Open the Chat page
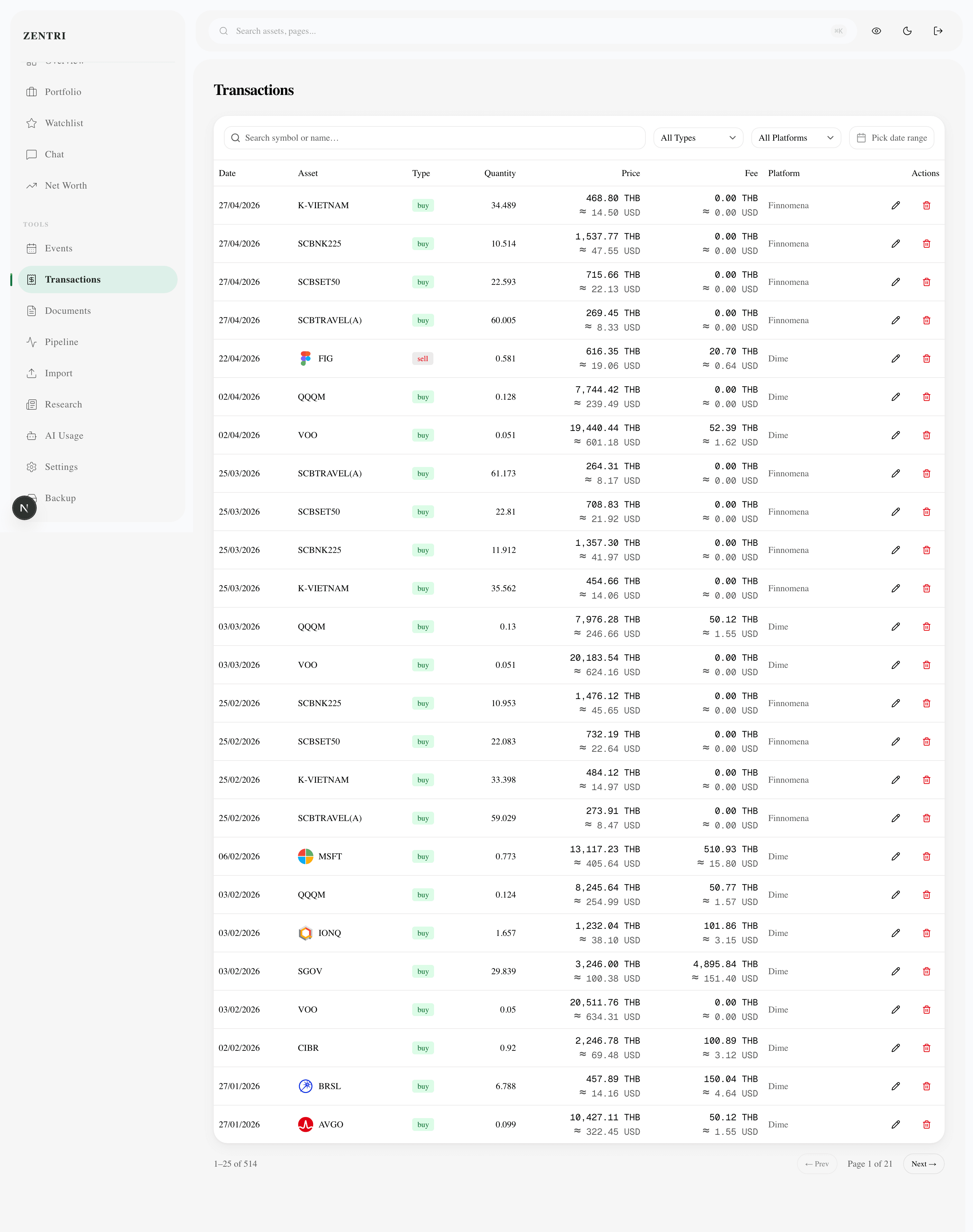Screen dimensions: 973x1232 click(x=98, y=154)
